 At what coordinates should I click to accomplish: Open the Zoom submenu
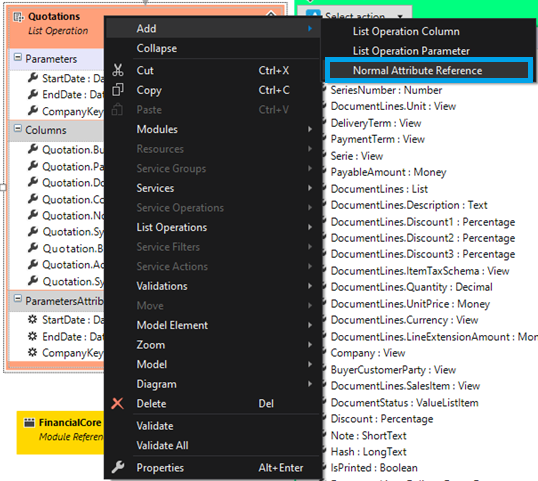coord(213,344)
